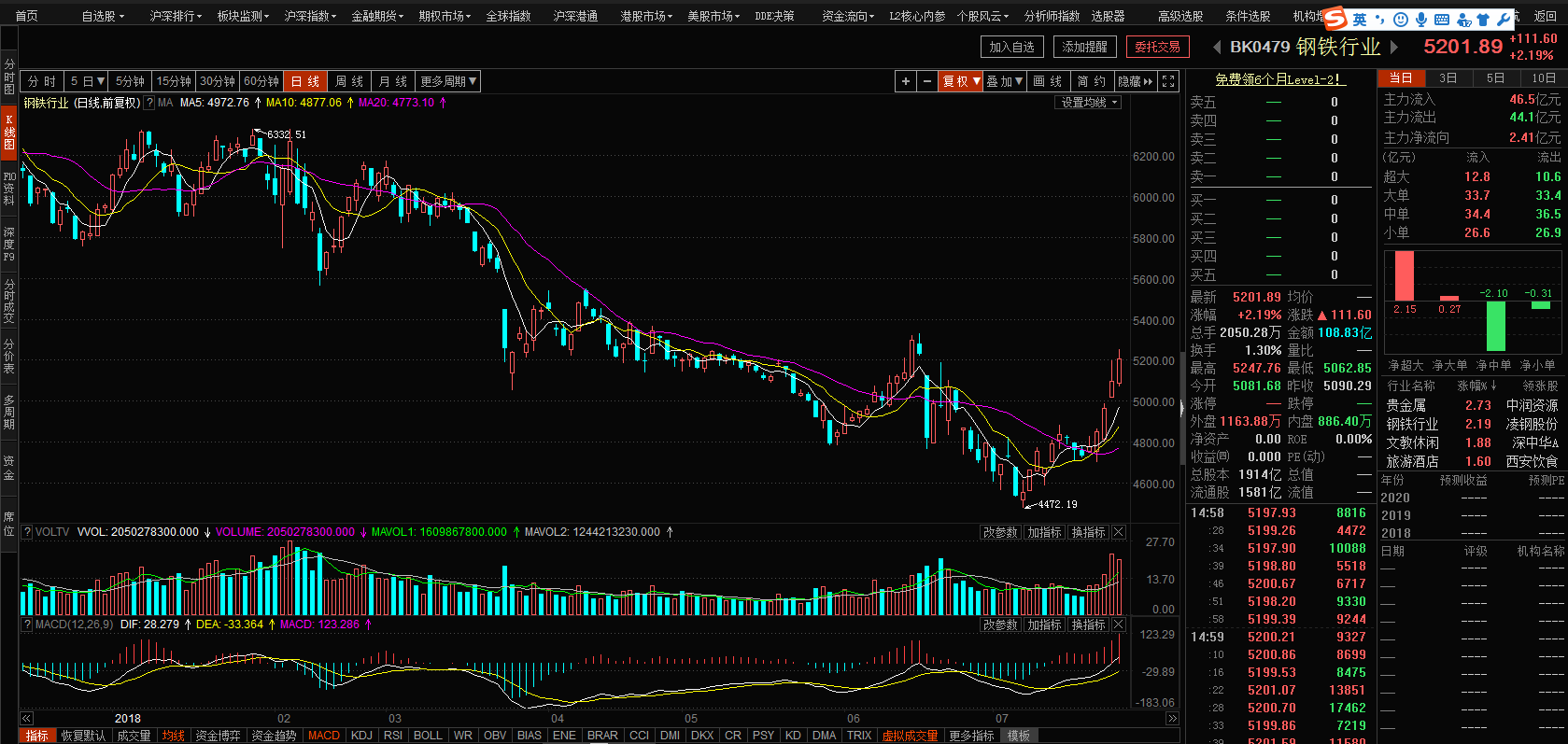
Task: Toggle 简约 simplified view
Action: click(1092, 81)
